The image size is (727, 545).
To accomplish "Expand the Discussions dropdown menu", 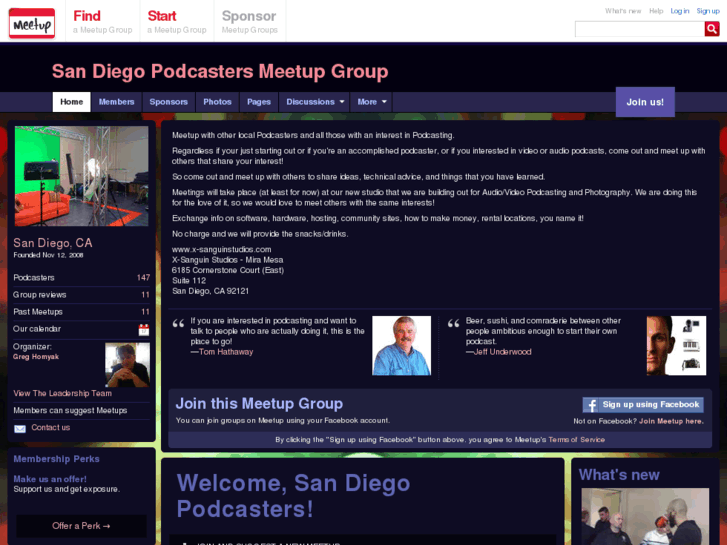I will [x=315, y=102].
